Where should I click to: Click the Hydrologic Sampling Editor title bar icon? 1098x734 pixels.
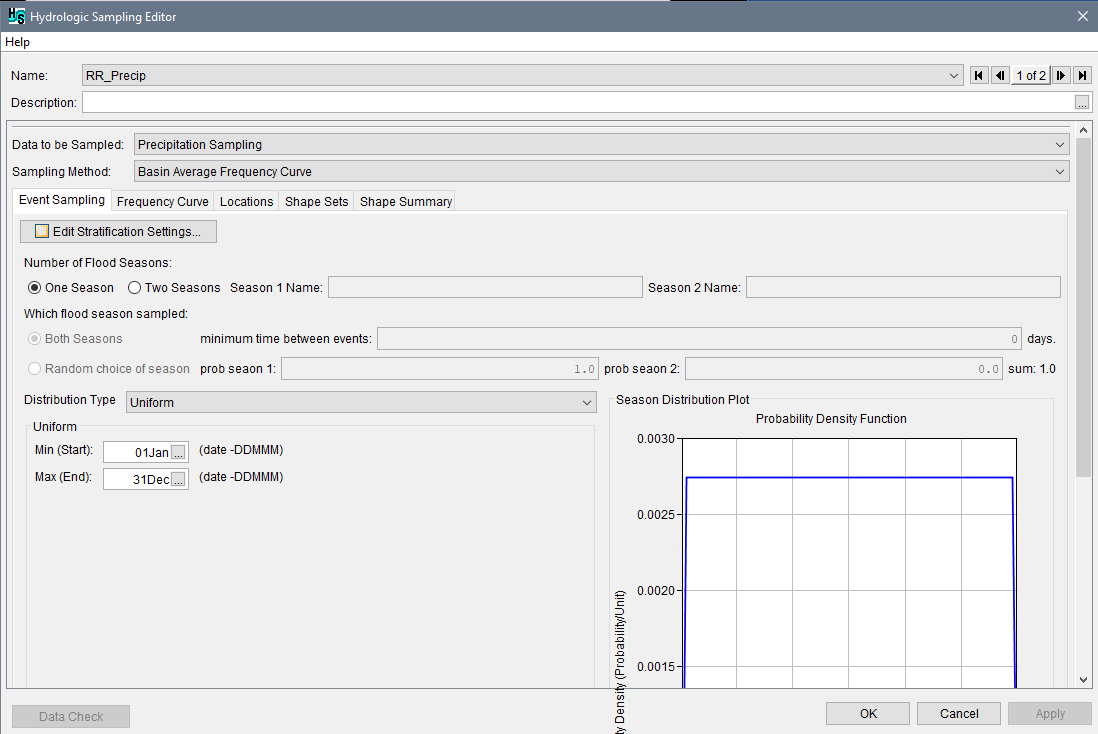click(x=16, y=16)
